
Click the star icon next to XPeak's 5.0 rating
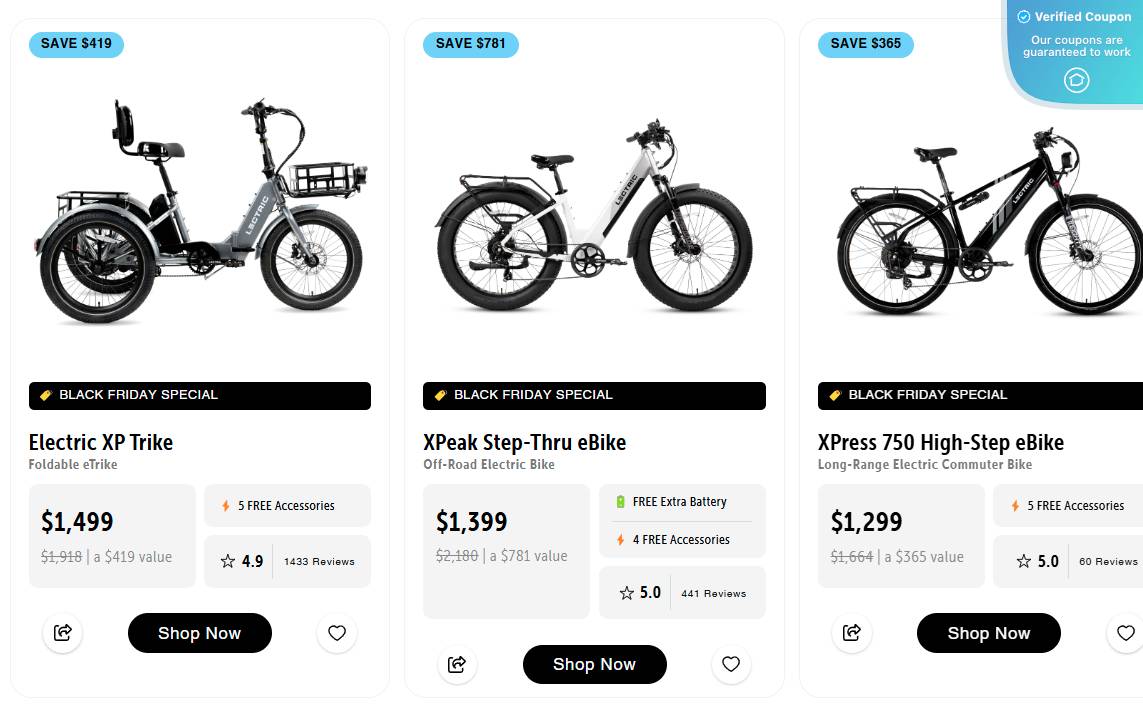tap(624, 592)
